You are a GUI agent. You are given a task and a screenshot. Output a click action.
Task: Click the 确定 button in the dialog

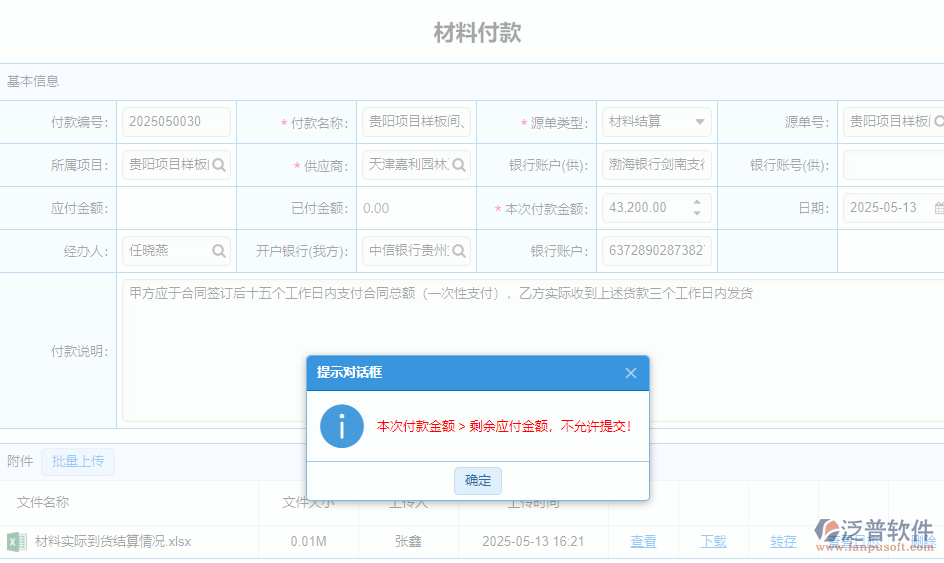478,480
